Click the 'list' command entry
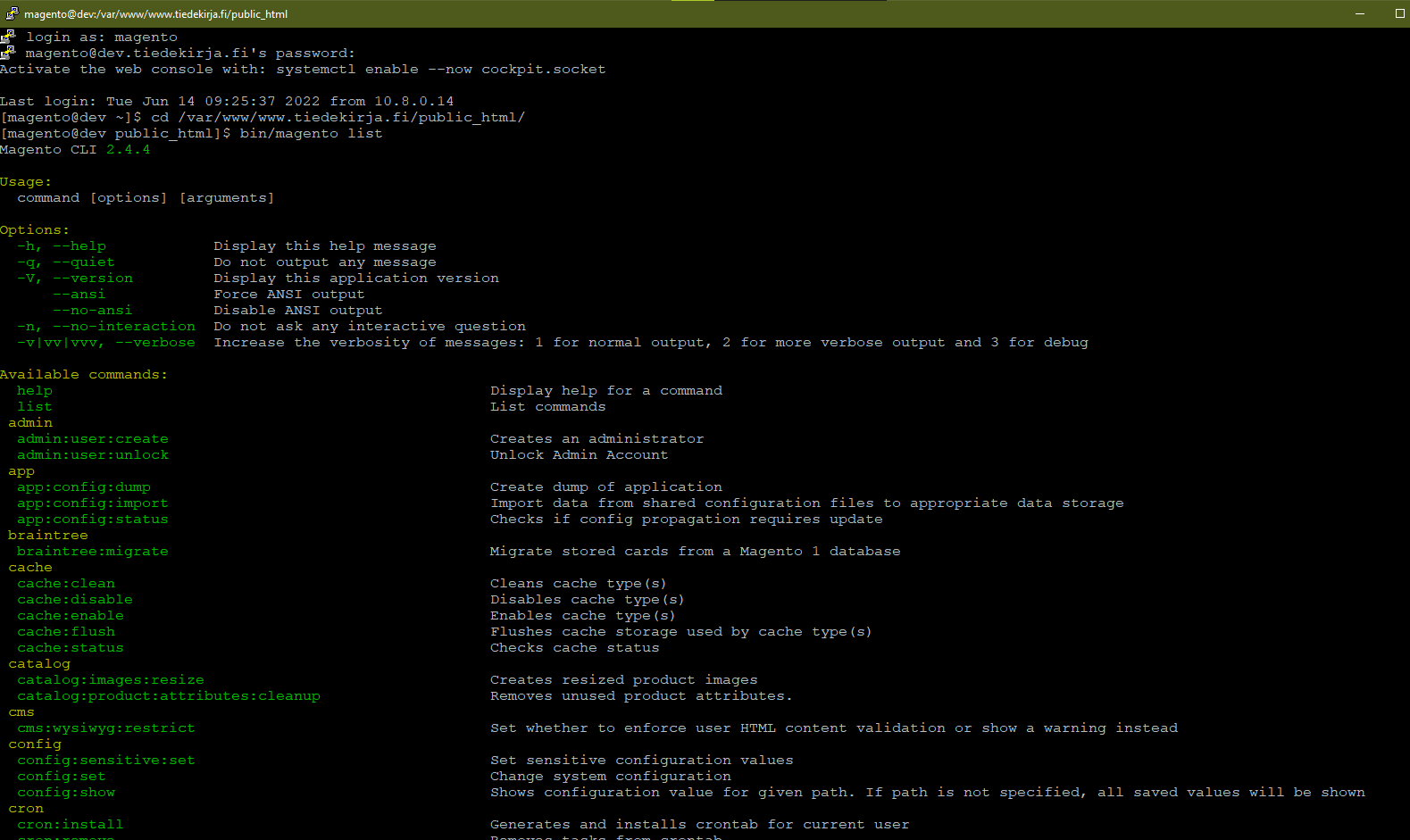 [x=35, y=407]
